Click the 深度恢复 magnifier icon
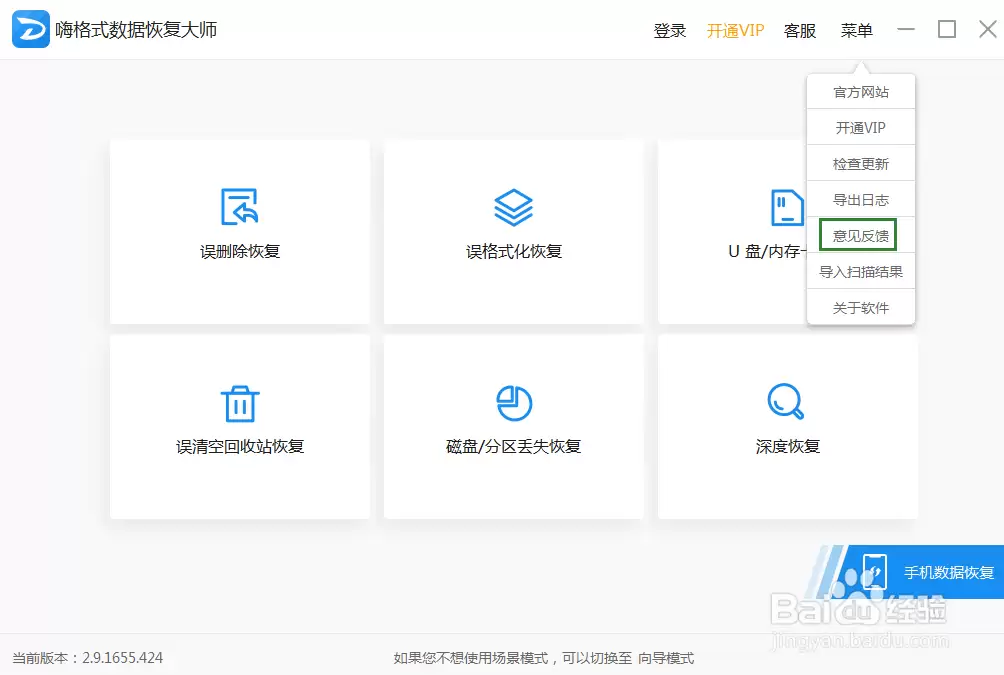 click(x=786, y=402)
